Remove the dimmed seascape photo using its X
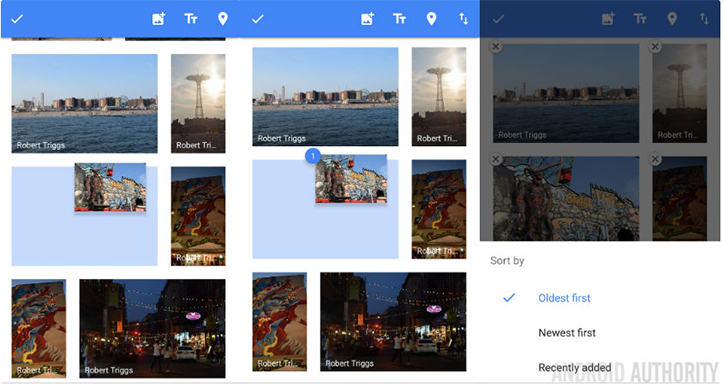The height and width of the screenshot is (386, 723). pyautogui.click(x=496, y=47)
